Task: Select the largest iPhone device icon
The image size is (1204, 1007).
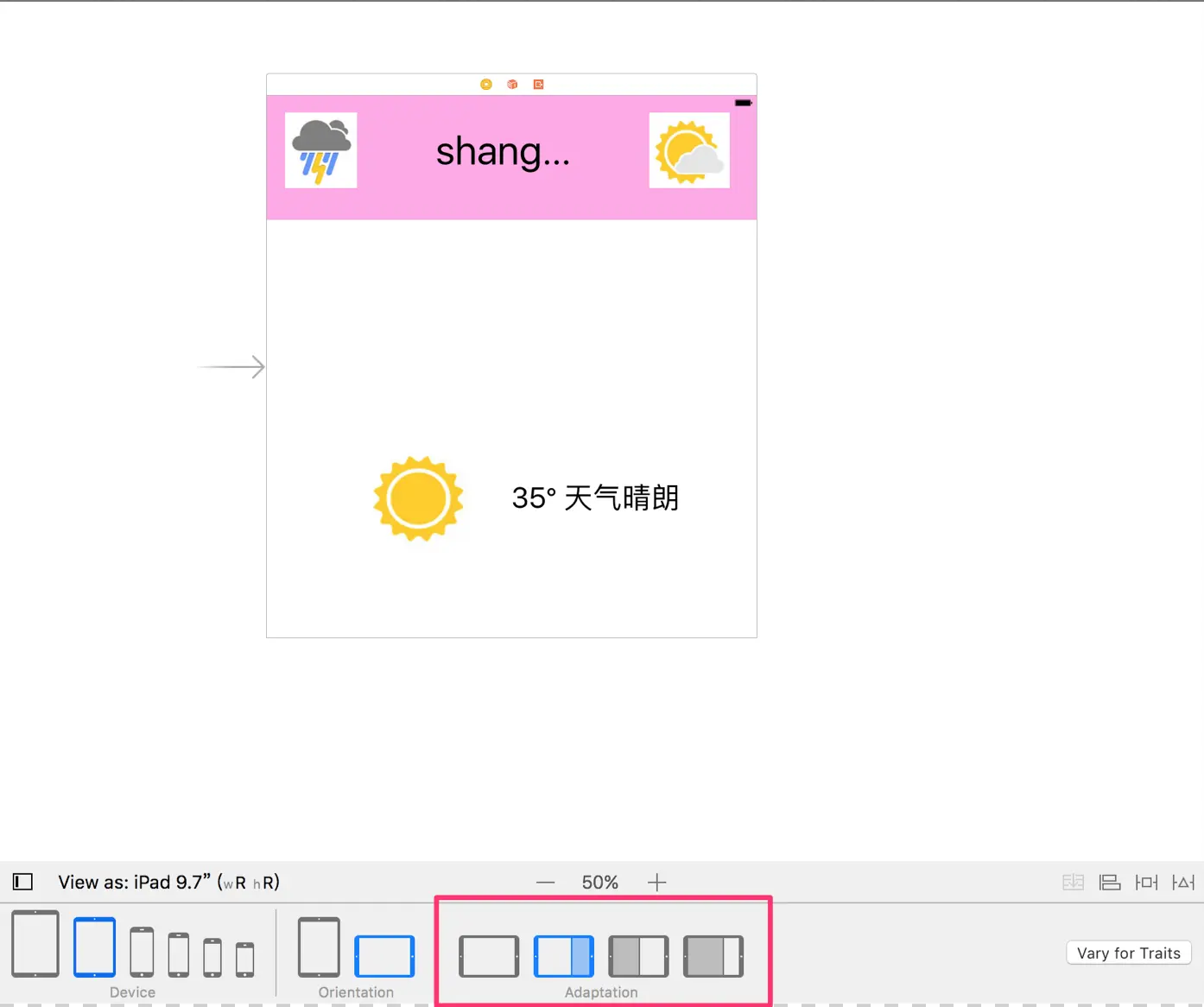Action: 142,952
